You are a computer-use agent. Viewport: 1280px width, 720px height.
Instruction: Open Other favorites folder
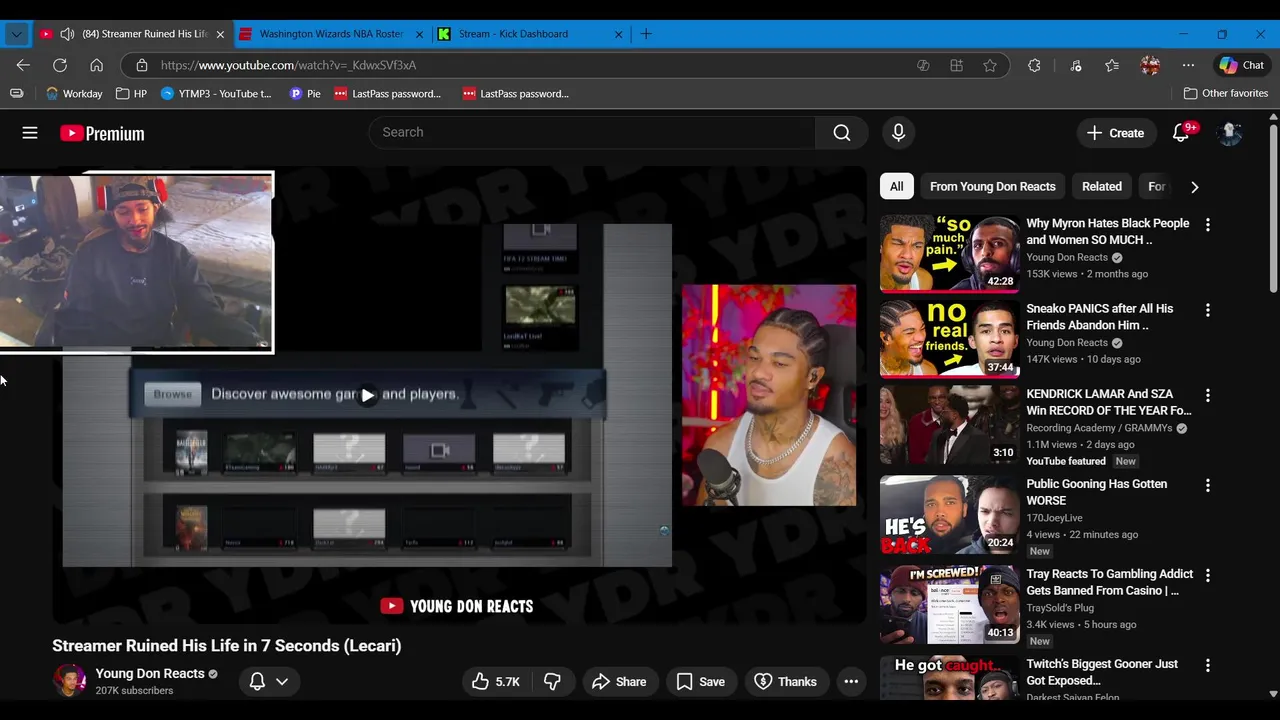1226,93
